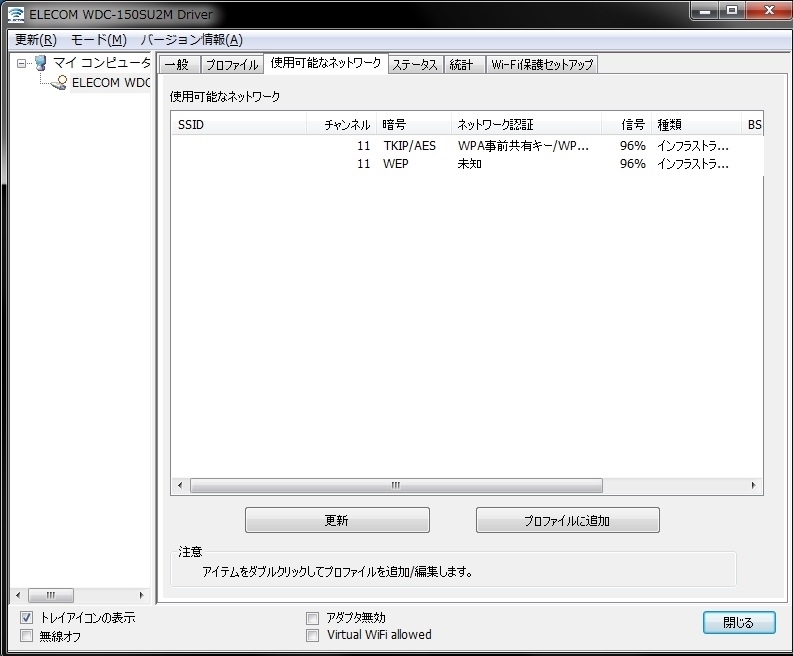Click the My Computer icon in the tree
This screenshot has width=793, height=656.
coord(41,63)
